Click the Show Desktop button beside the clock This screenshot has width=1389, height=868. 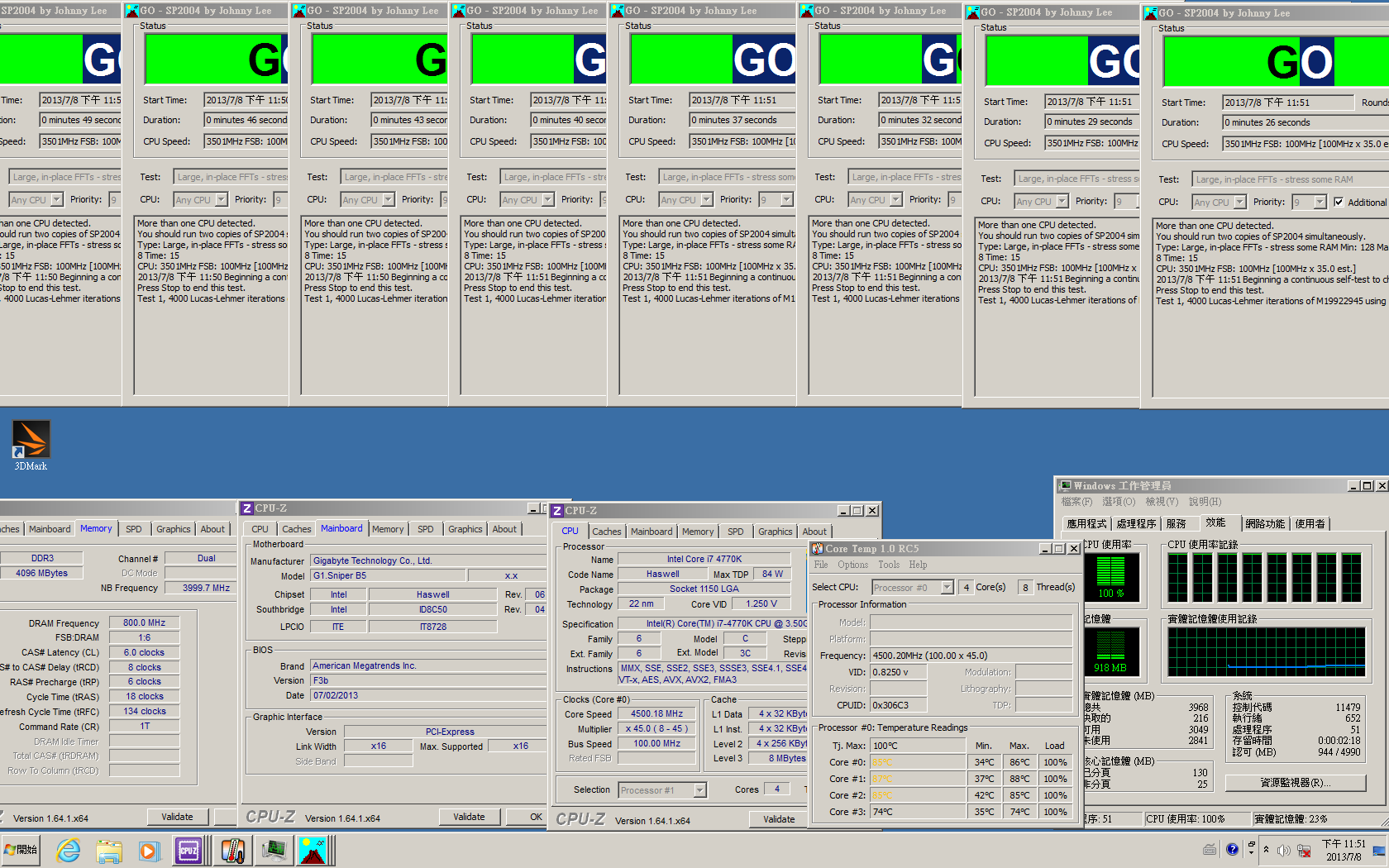[1378, 850]
